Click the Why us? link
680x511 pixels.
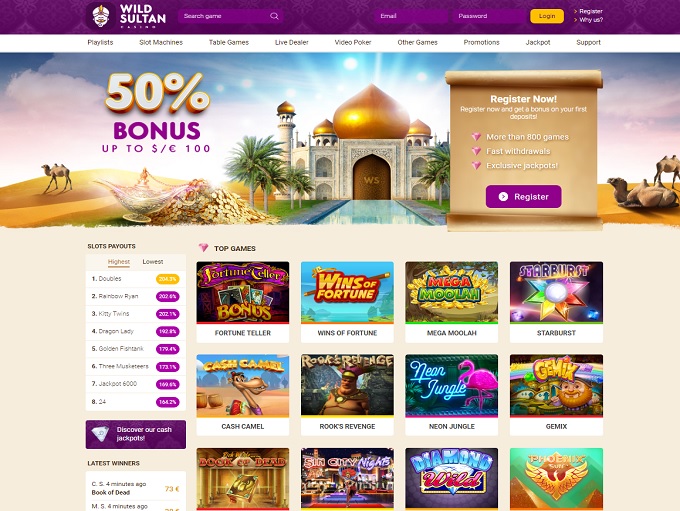pos(591,20)
